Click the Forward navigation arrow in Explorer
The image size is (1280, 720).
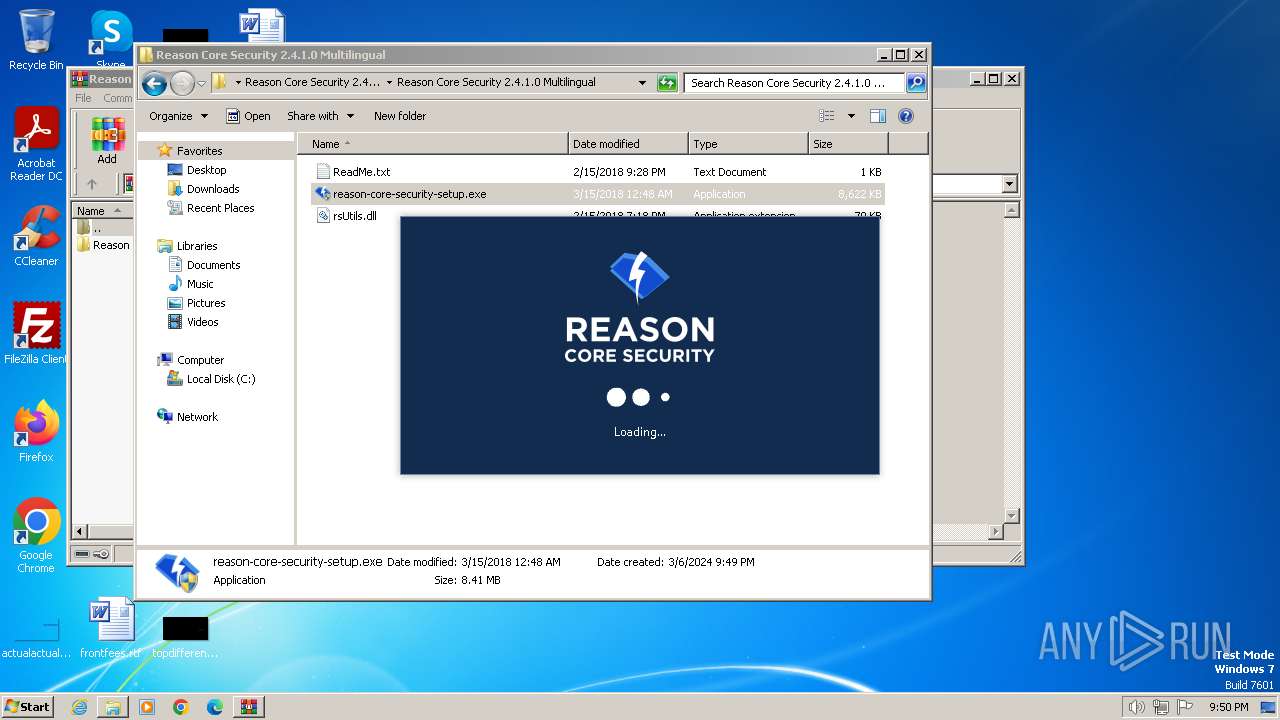pos(182,84)
